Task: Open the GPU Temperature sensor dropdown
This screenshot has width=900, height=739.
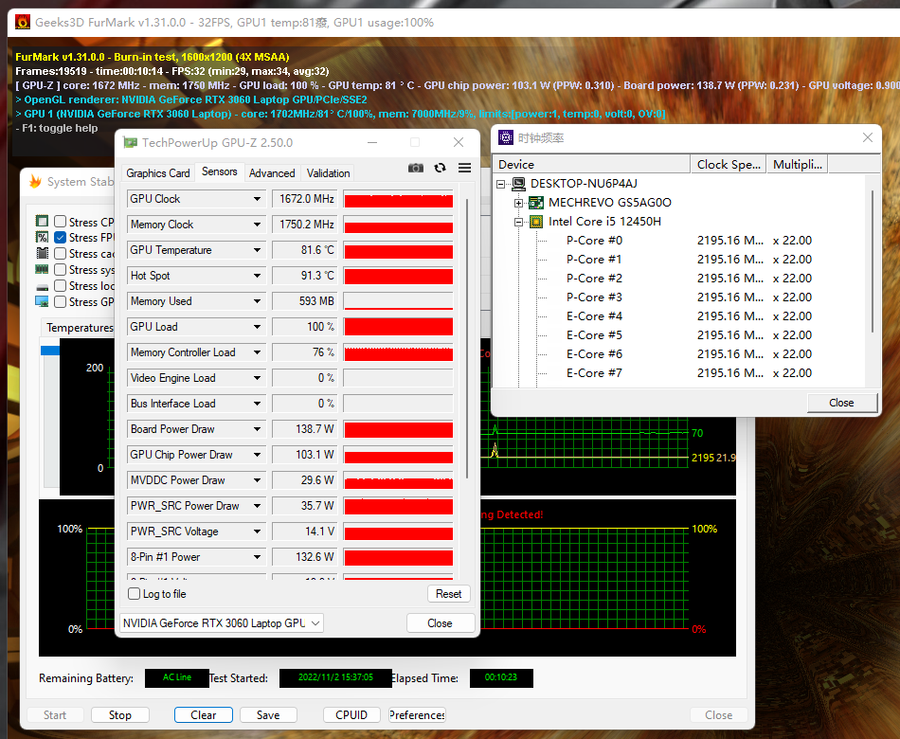Action: [257, 250]
